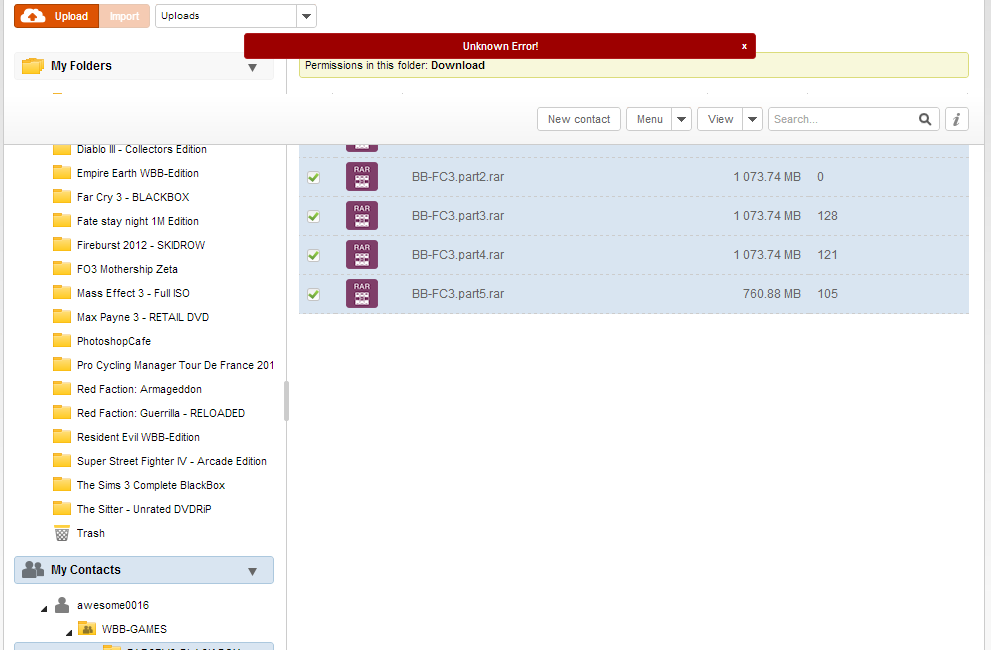Click the WBB-GAMES shared folder icon
991x650 pixels.
coord(87,629)
